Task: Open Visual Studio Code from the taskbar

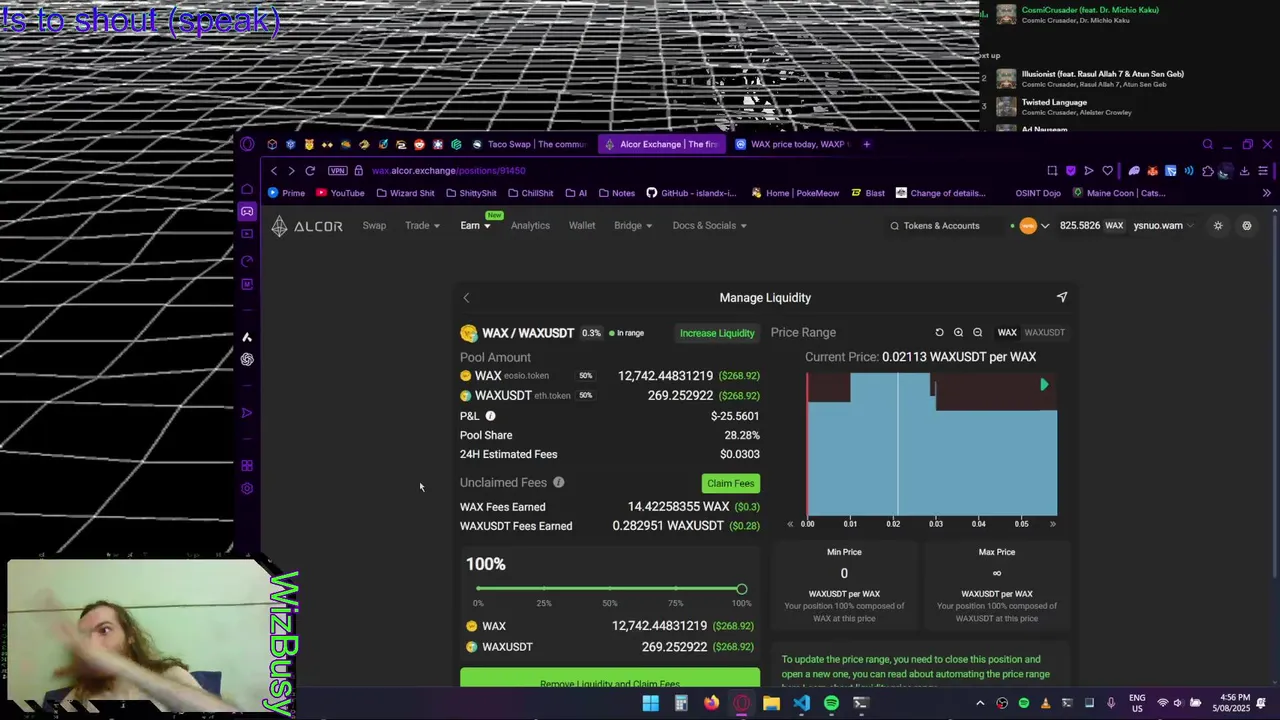Action: (801, 703)
